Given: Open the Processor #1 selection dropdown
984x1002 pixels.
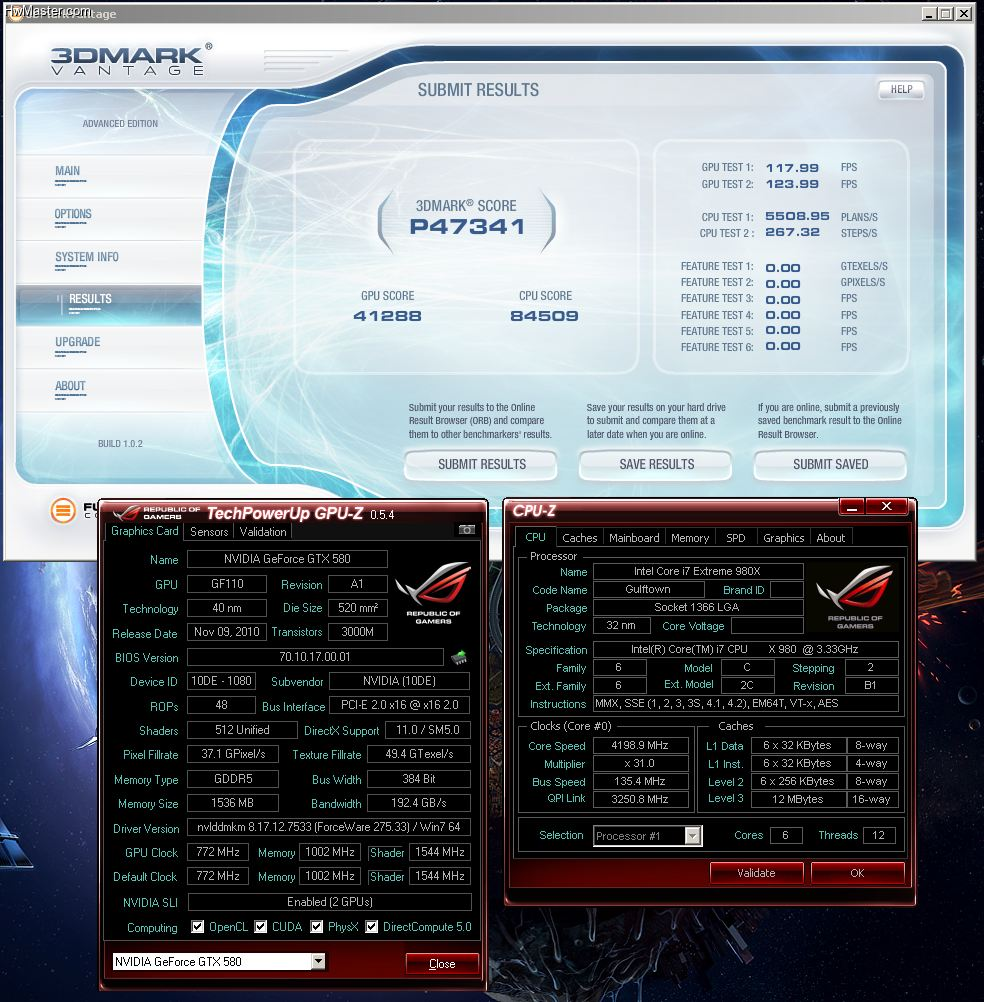Looking at the screenshot, I should coord(693,835).
